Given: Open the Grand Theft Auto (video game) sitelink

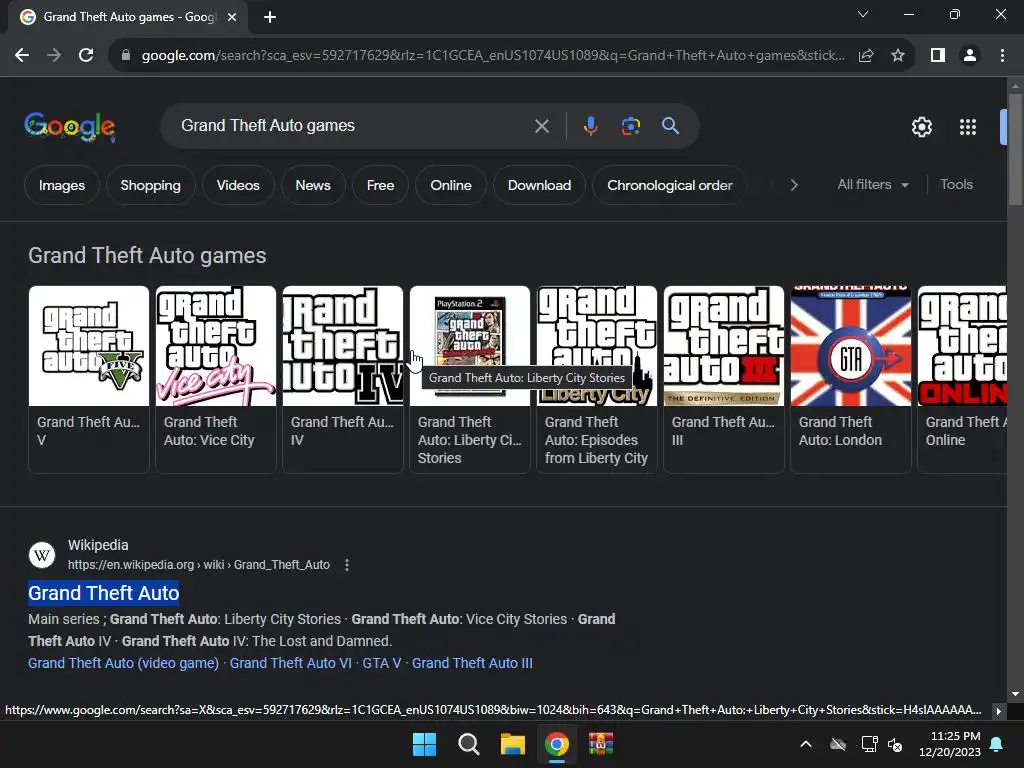Looking at the screenshot, I should tap(123, 663).
